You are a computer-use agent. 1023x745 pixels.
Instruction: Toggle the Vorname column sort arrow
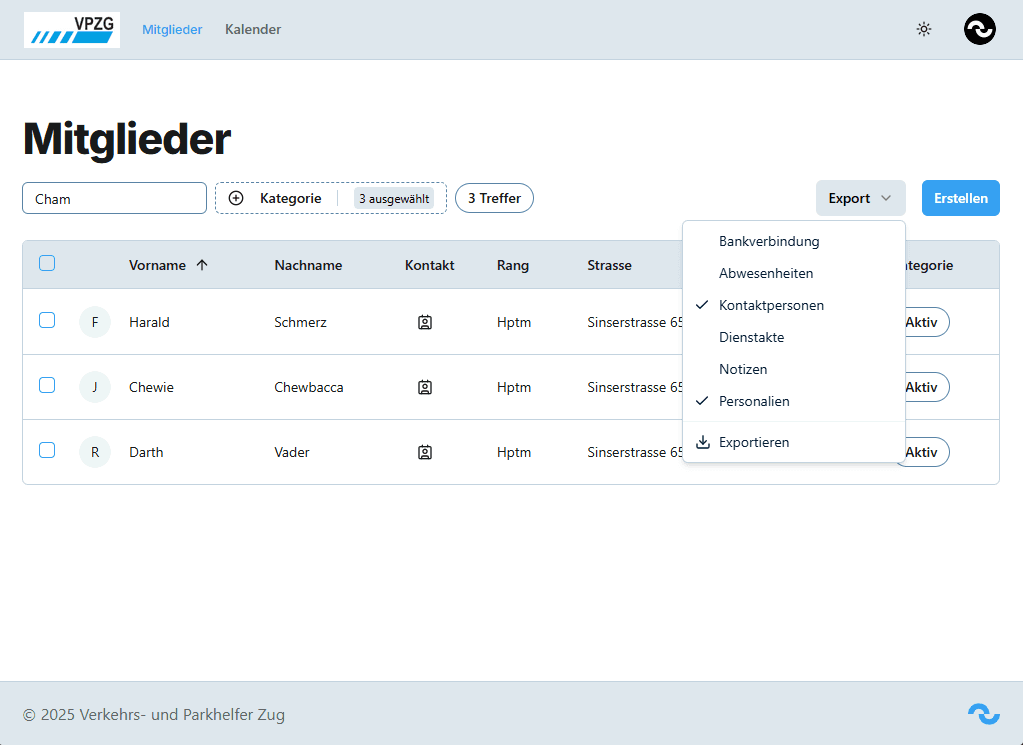point(202,265)
